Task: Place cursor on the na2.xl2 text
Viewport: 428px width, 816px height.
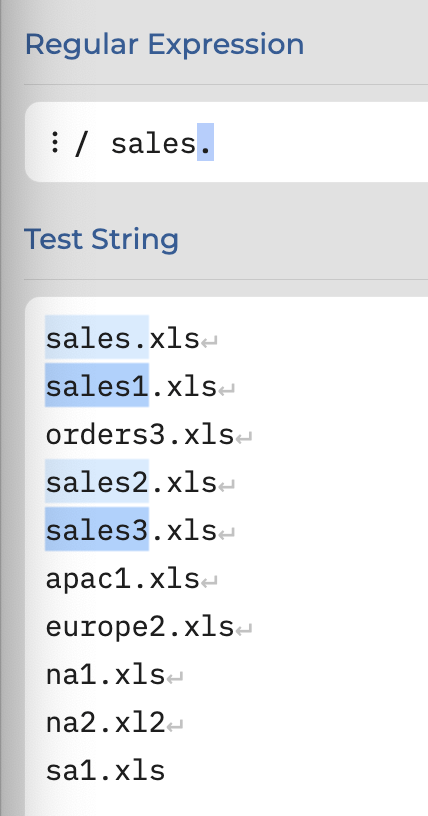Action: click(105, 723)
